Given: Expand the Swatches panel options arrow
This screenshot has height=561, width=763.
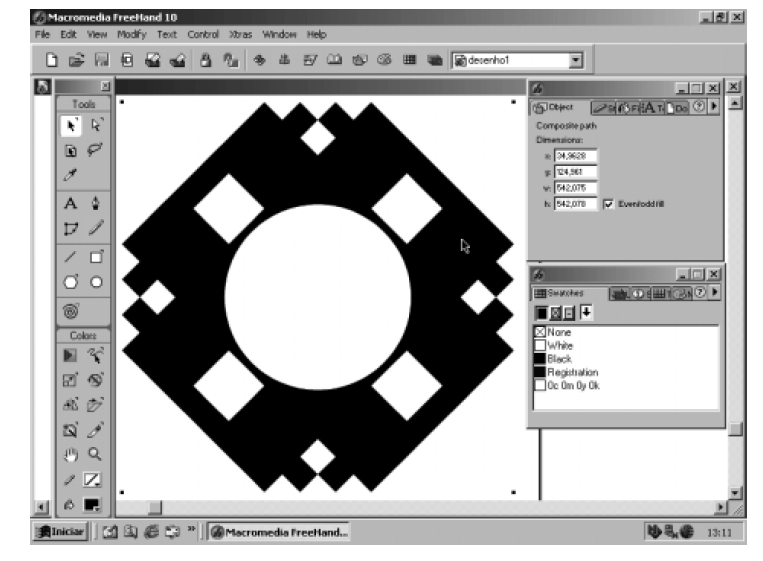Looking at the screenshot, I should (x=714, y=292).
